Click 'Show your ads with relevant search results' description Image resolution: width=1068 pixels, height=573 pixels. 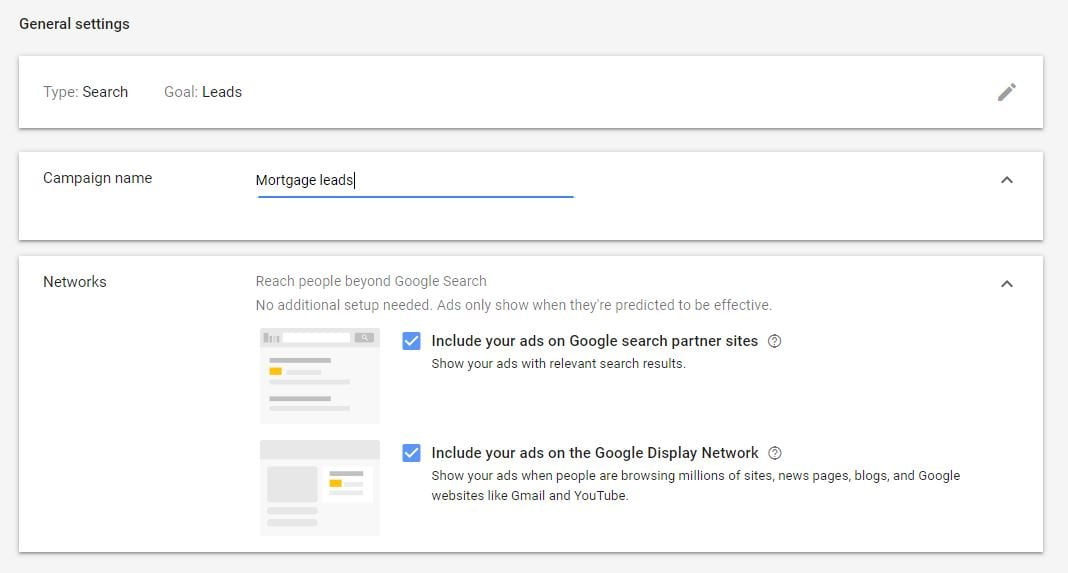559,364
